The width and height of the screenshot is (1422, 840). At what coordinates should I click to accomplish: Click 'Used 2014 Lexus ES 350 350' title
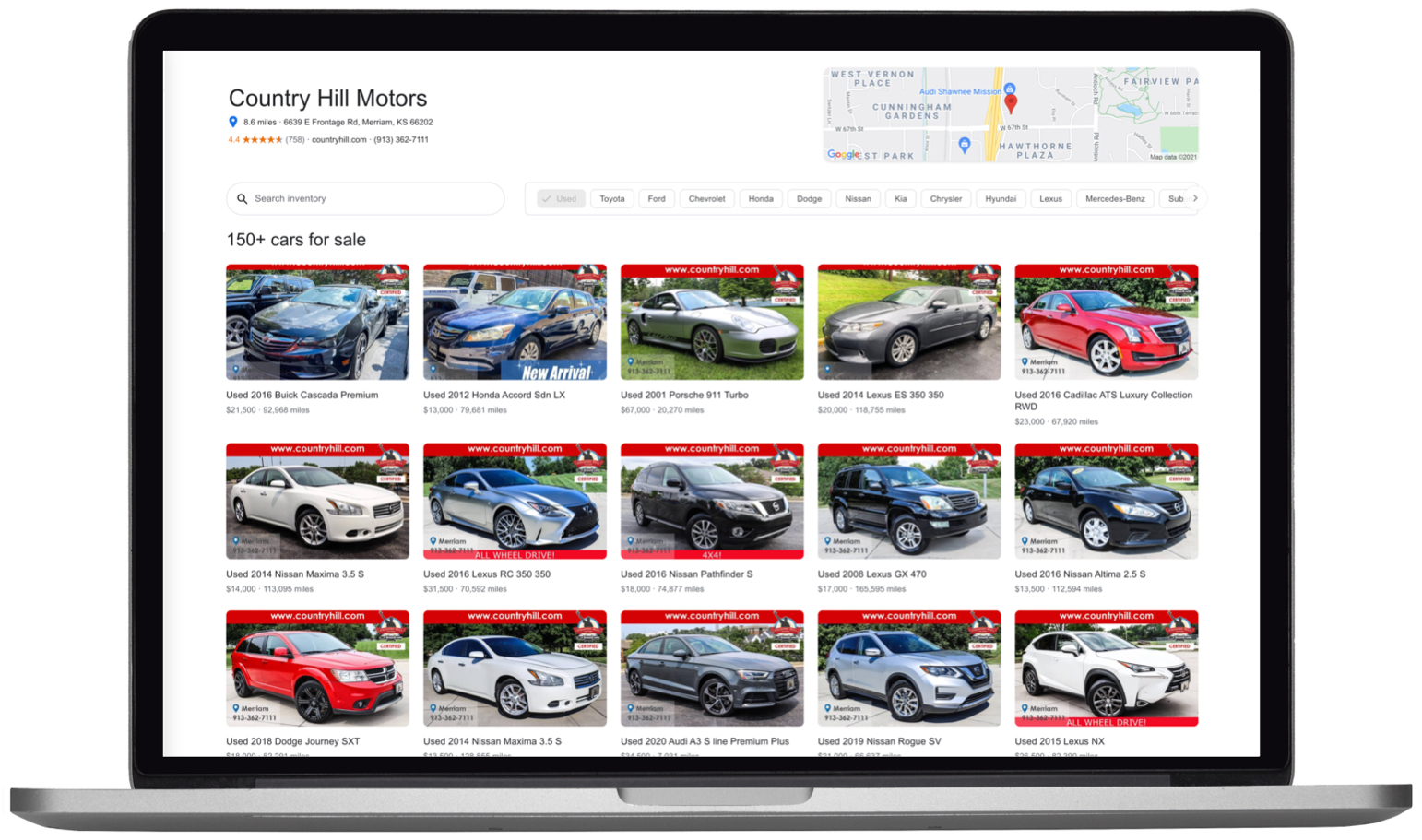pos(881,395)
